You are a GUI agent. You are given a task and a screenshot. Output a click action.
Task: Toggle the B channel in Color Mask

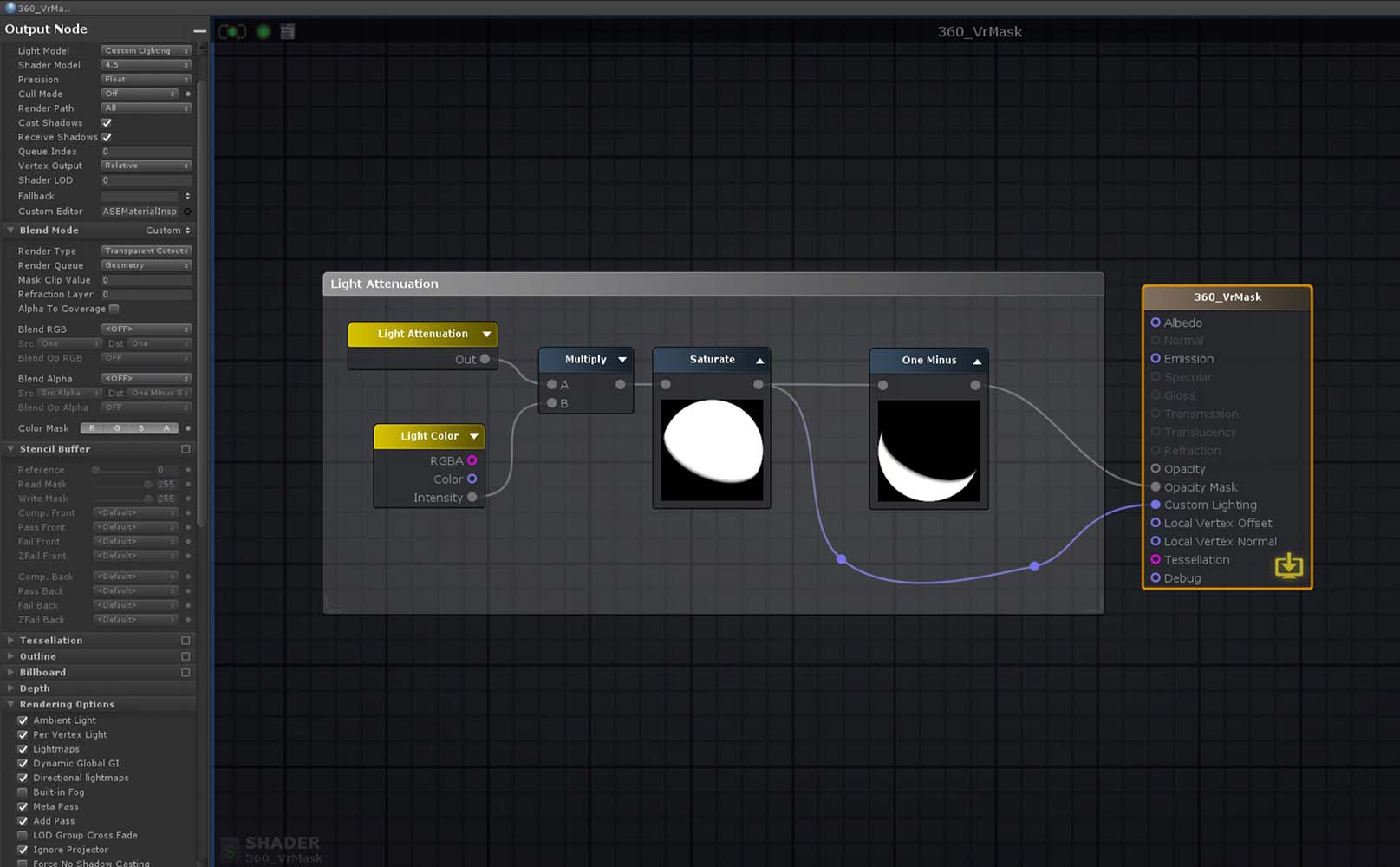(x=141, y=428)
